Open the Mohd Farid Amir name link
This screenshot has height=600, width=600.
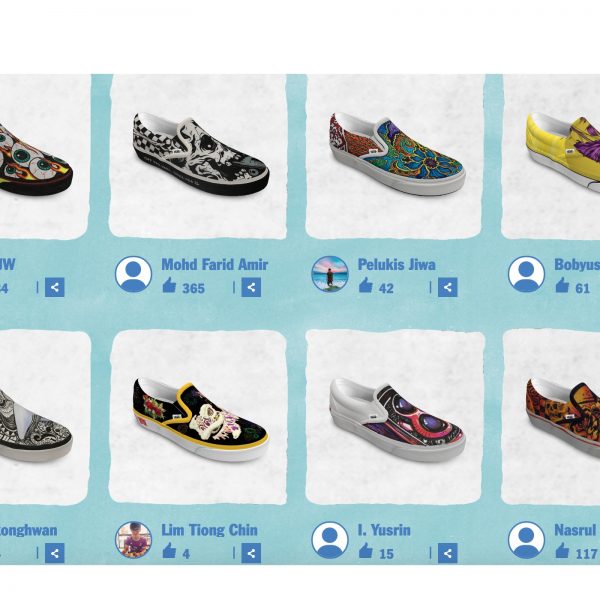[x=215, y=264]
